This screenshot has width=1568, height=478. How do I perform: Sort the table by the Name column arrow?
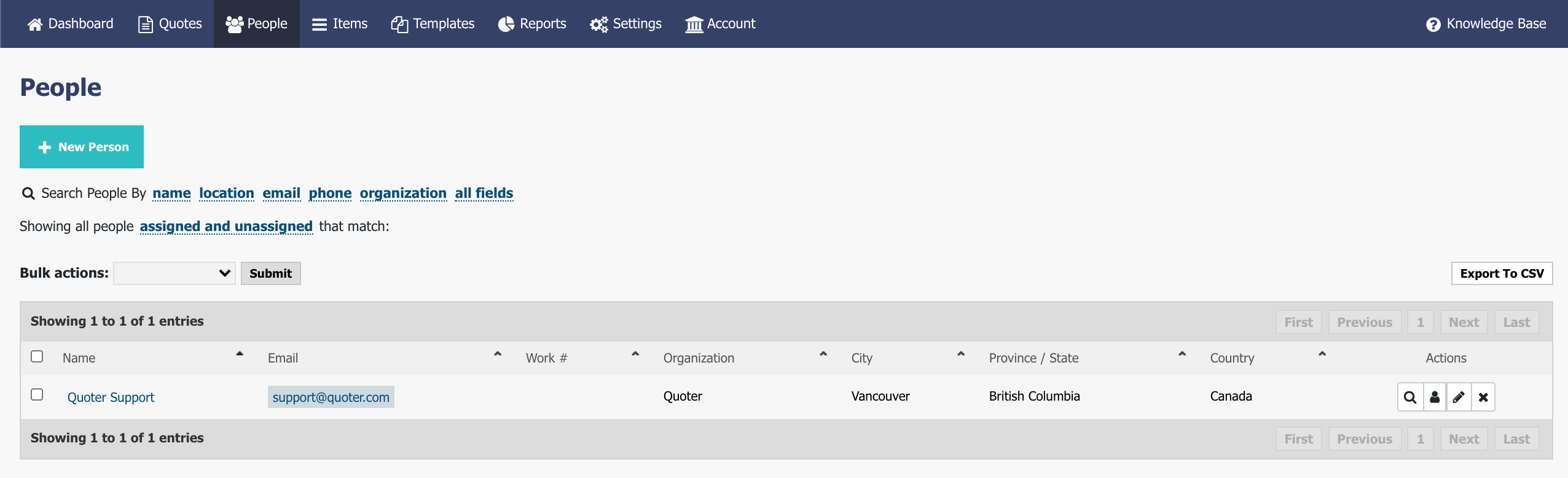pyautogui.click(x=240, y=355)
